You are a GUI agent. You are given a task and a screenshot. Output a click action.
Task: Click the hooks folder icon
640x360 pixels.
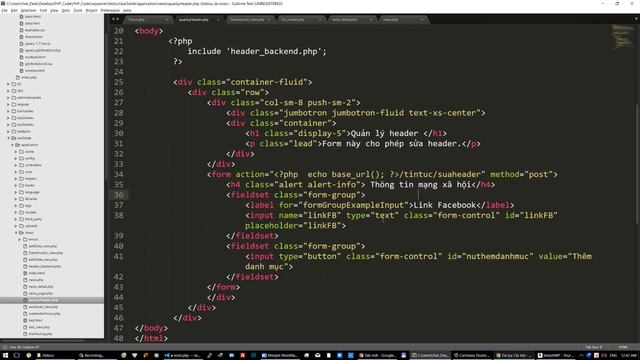[x=21, y=185]
